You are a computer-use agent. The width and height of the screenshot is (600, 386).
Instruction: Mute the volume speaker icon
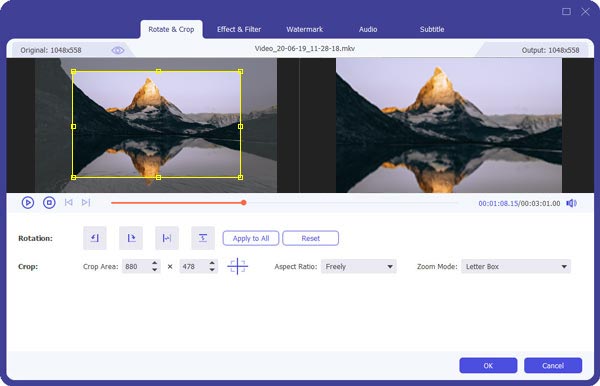tap(572, 203)
